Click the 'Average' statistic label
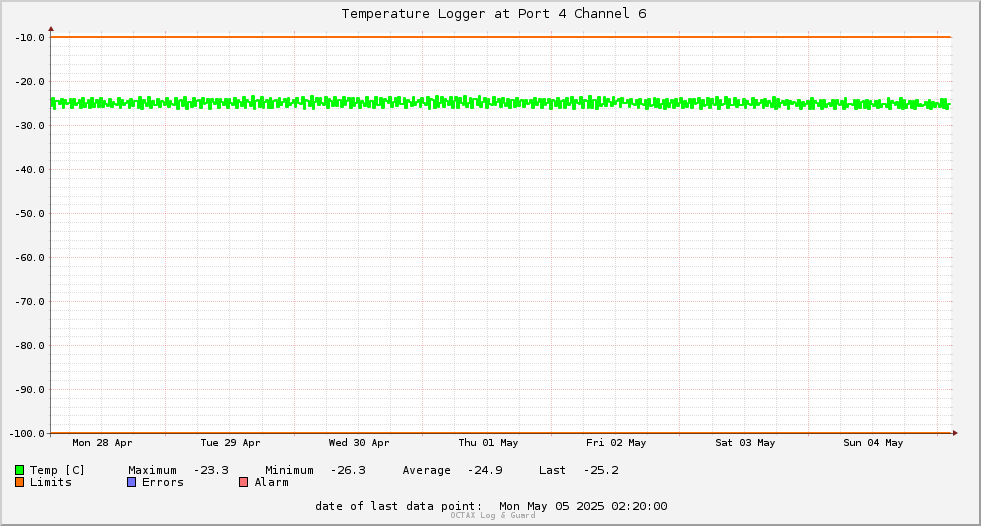Viewport: 981px width, 526px height. (x=427, y=470)
